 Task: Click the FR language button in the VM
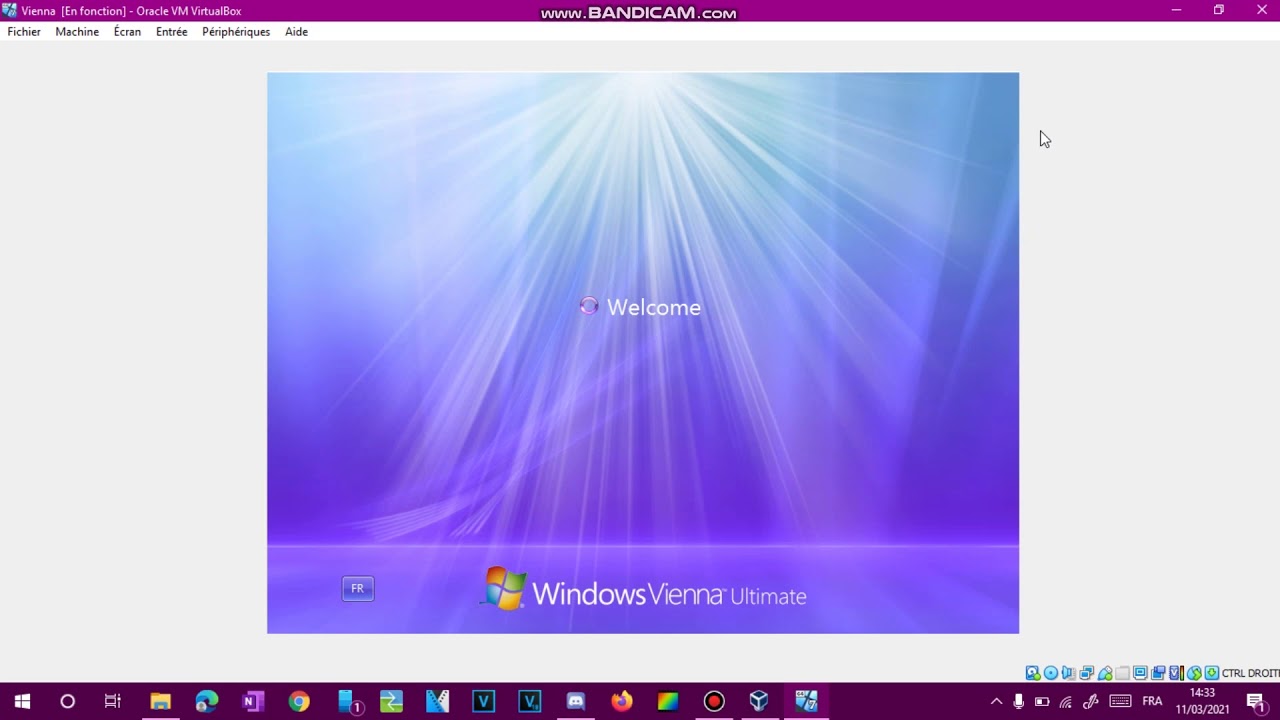[x=357, y=589]
